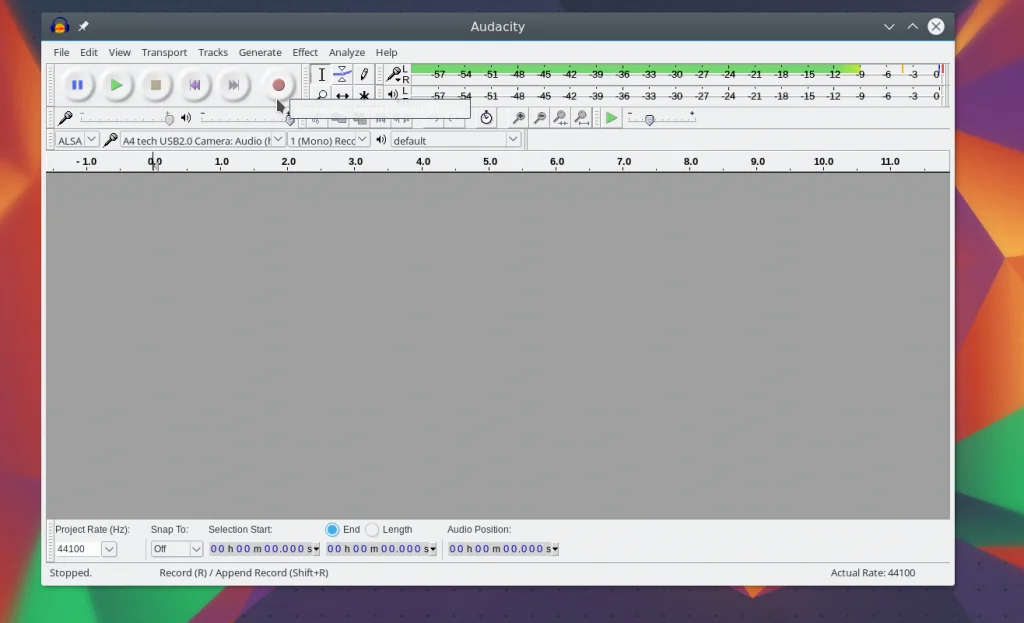
Task: Open the Generate menu
Action: 260,52
